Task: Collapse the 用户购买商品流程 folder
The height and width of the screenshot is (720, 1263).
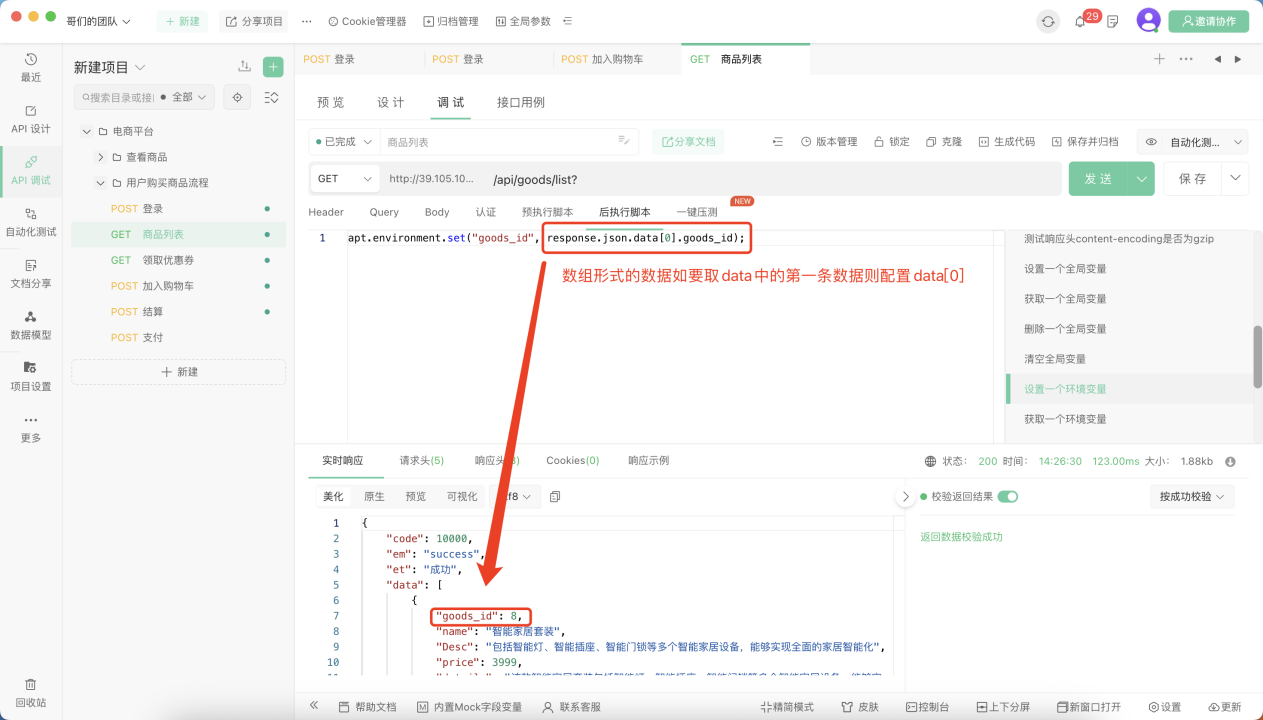Action: coord(100,183)
